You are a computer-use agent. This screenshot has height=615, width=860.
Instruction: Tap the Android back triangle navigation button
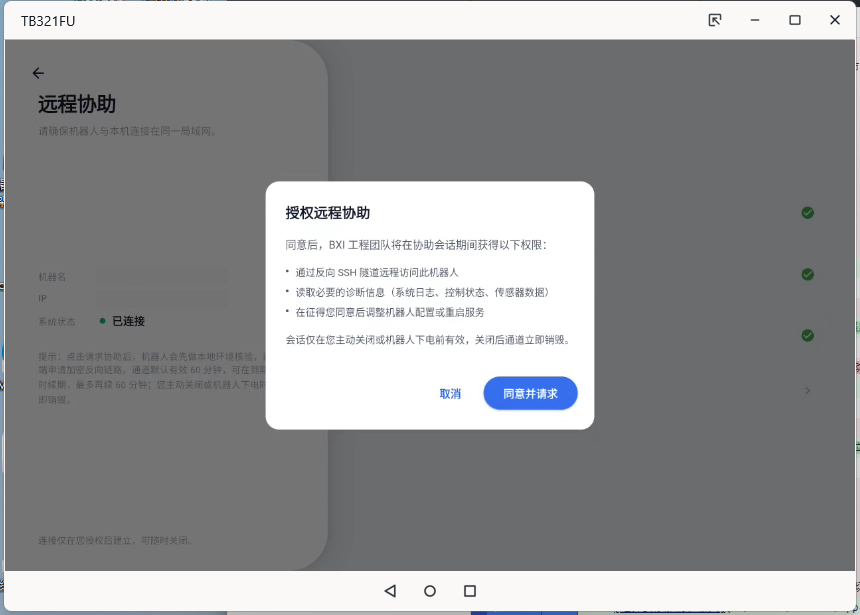pos(391,591)
